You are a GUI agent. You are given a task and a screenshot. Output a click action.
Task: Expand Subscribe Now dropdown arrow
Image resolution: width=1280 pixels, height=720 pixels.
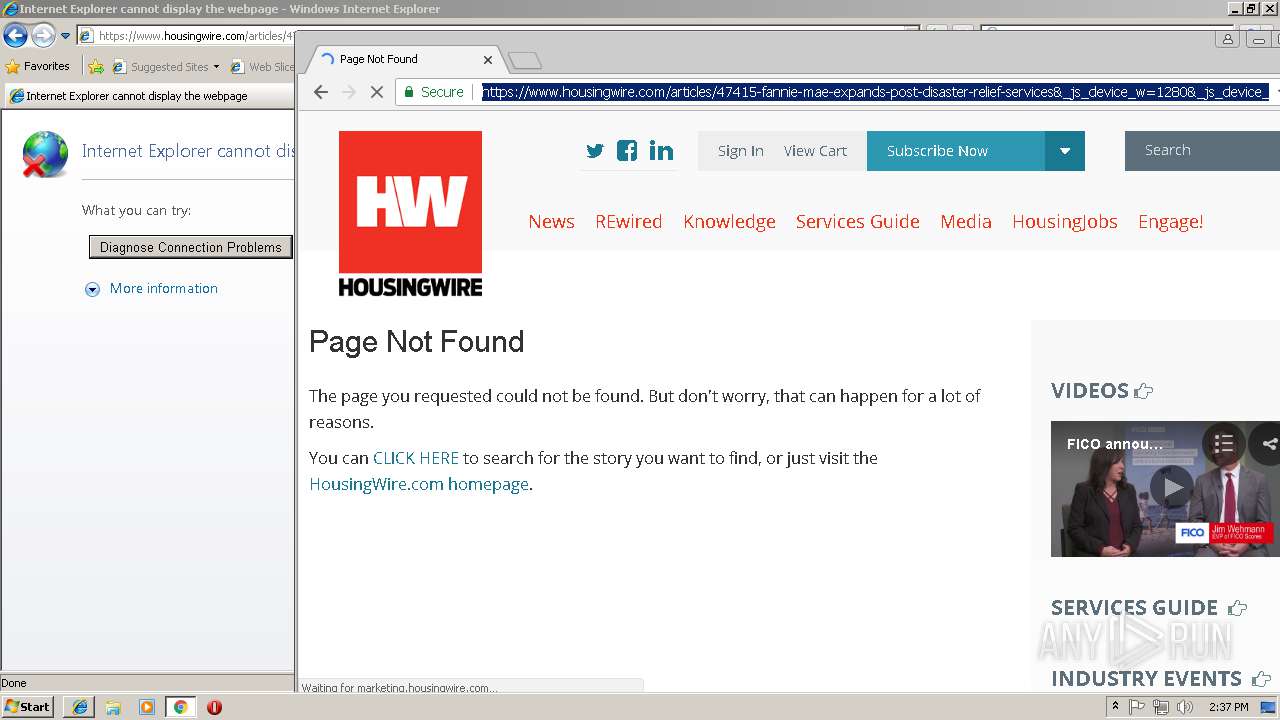(1065, 151)
